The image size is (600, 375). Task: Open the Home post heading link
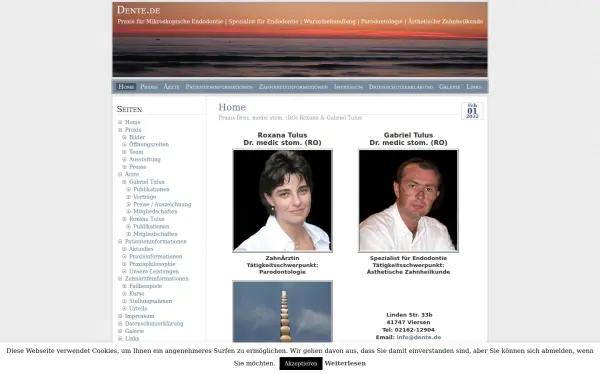232,107
